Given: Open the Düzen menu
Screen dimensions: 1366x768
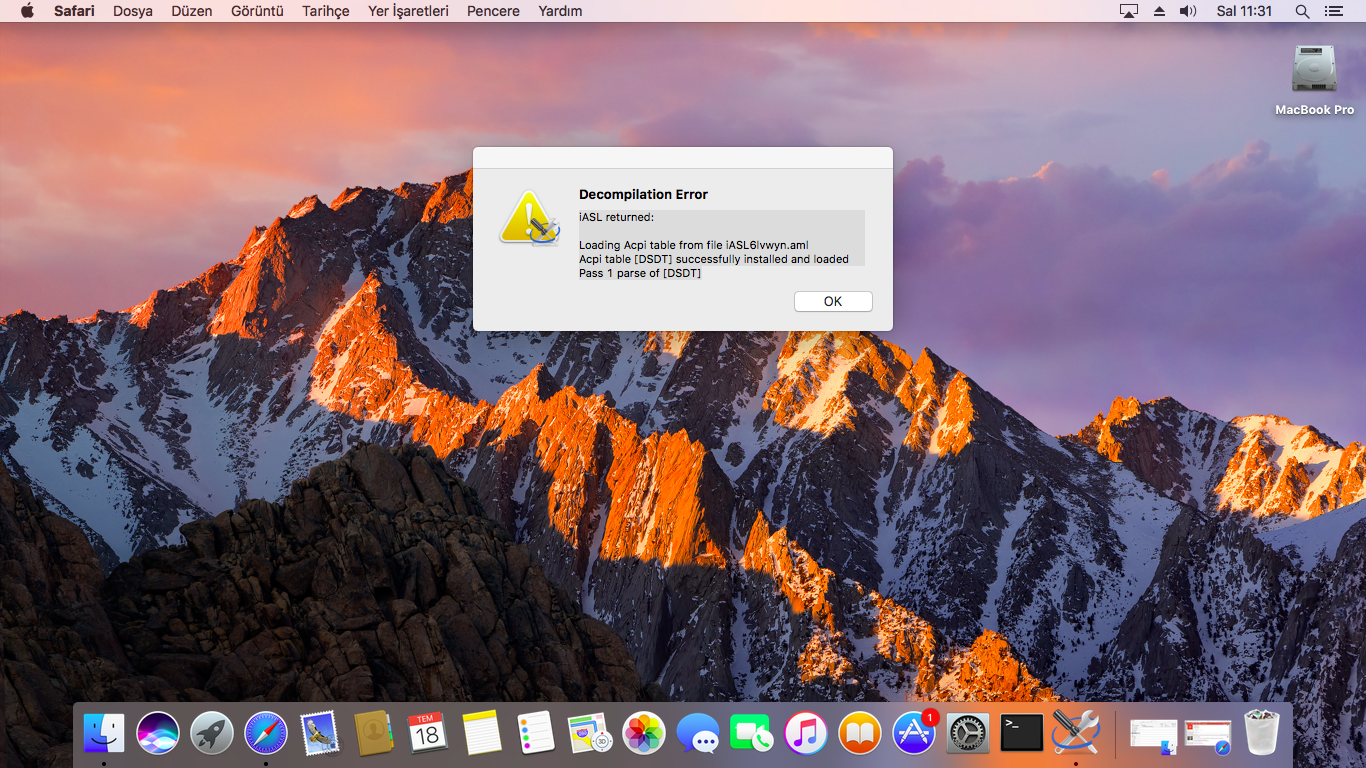Looking at the screenshot, I should (x=192, y=11).
